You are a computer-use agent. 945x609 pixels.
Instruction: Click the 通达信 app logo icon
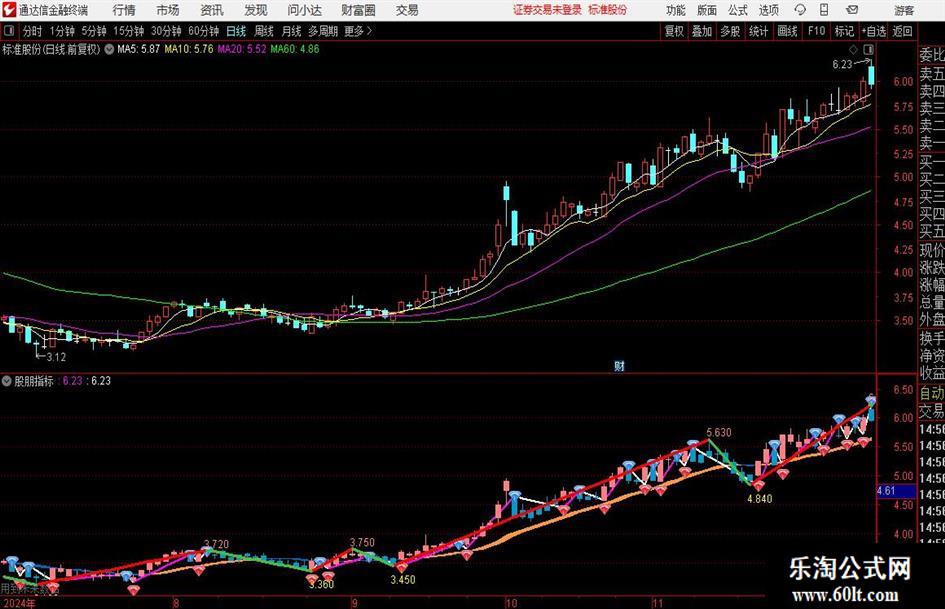click(x=9, y=10)
